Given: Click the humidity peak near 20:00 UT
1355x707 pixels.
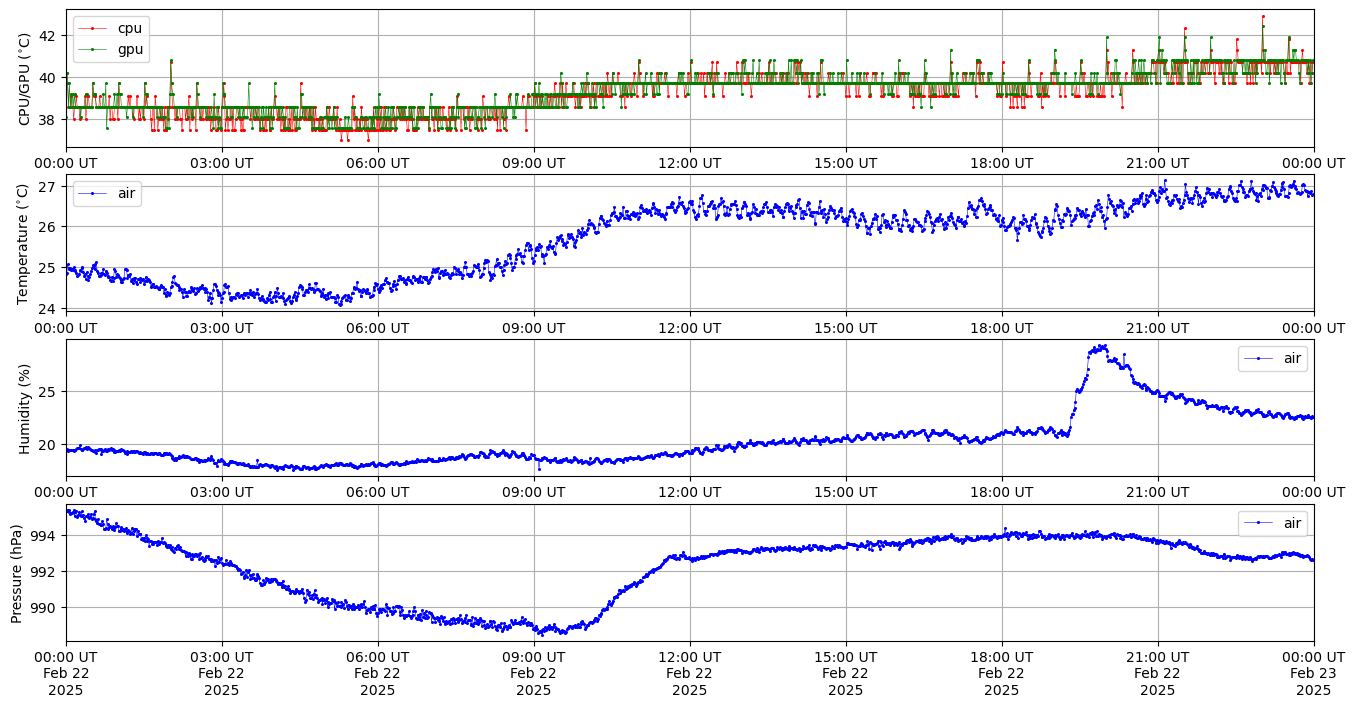Looking at the screenshot, I should 1100,347.
